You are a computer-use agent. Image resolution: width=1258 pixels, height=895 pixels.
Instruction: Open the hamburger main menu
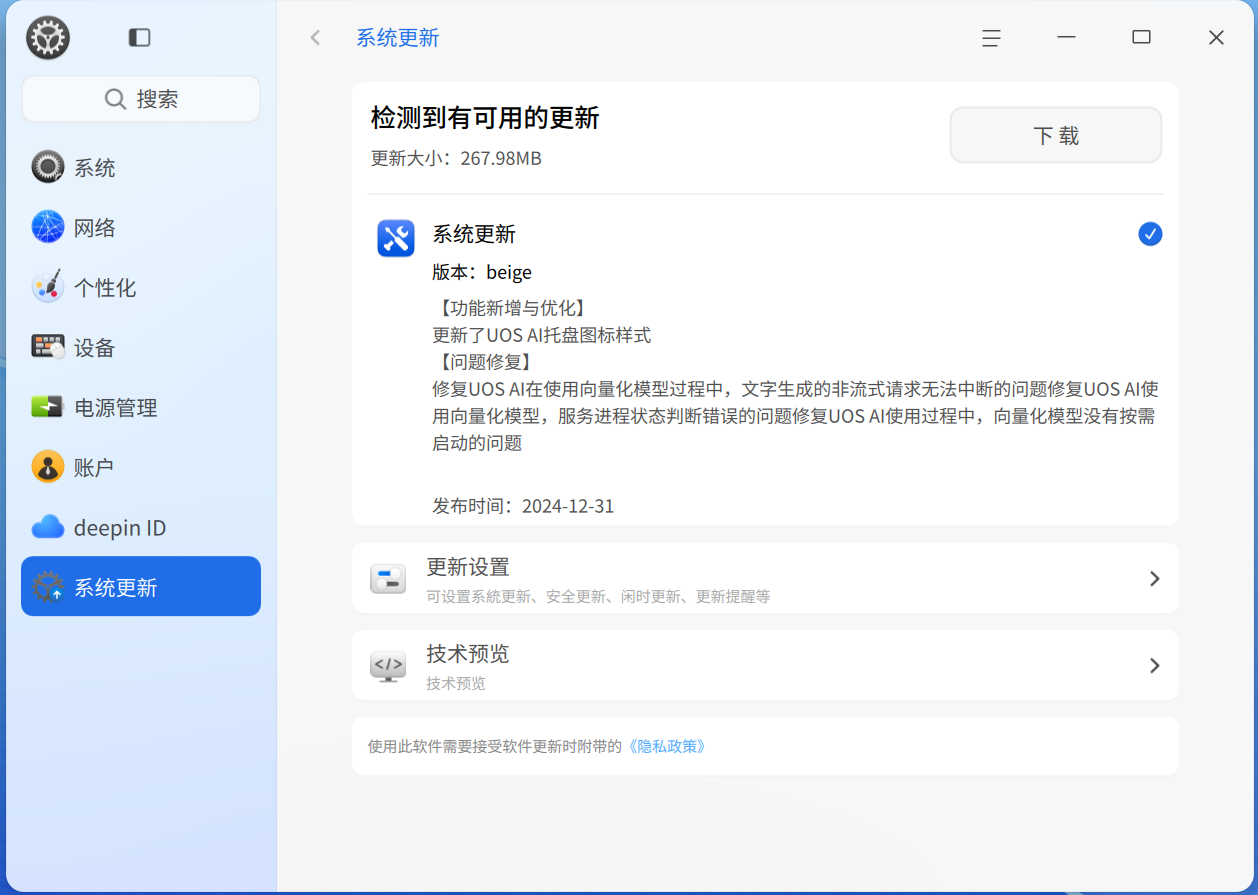pos(991,38)
